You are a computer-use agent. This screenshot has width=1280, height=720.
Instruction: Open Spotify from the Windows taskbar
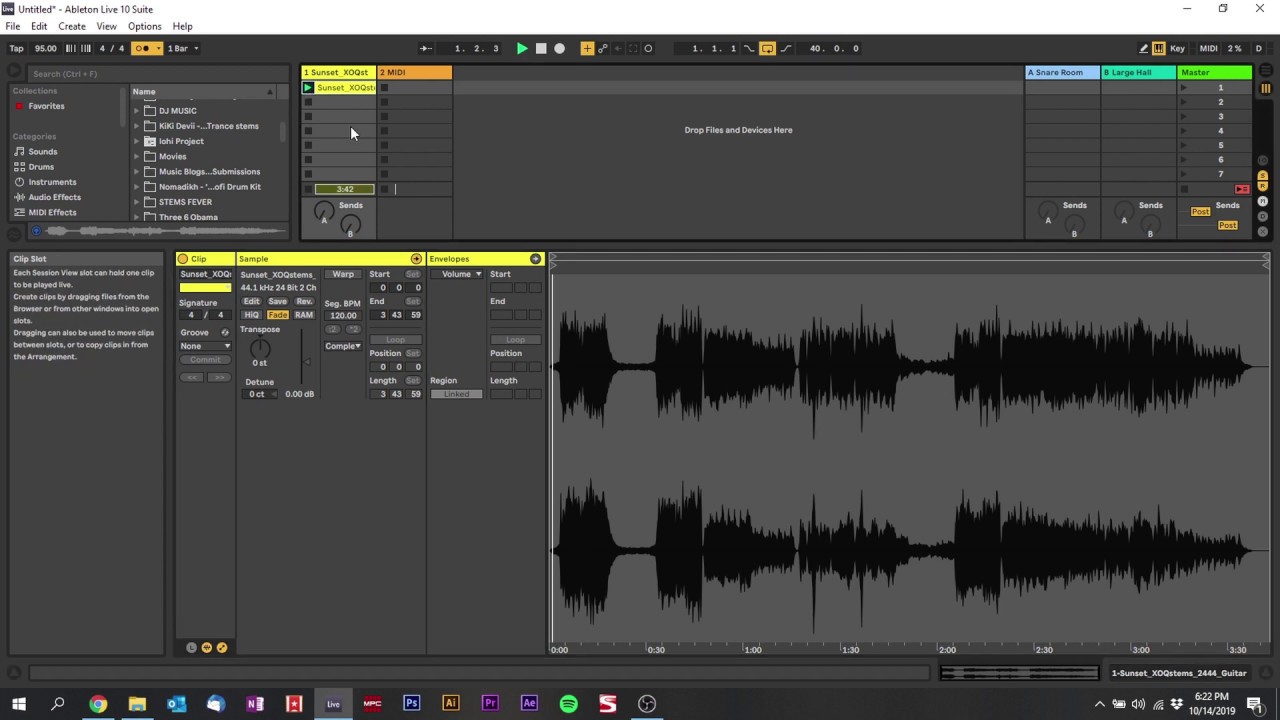point(568,704)
